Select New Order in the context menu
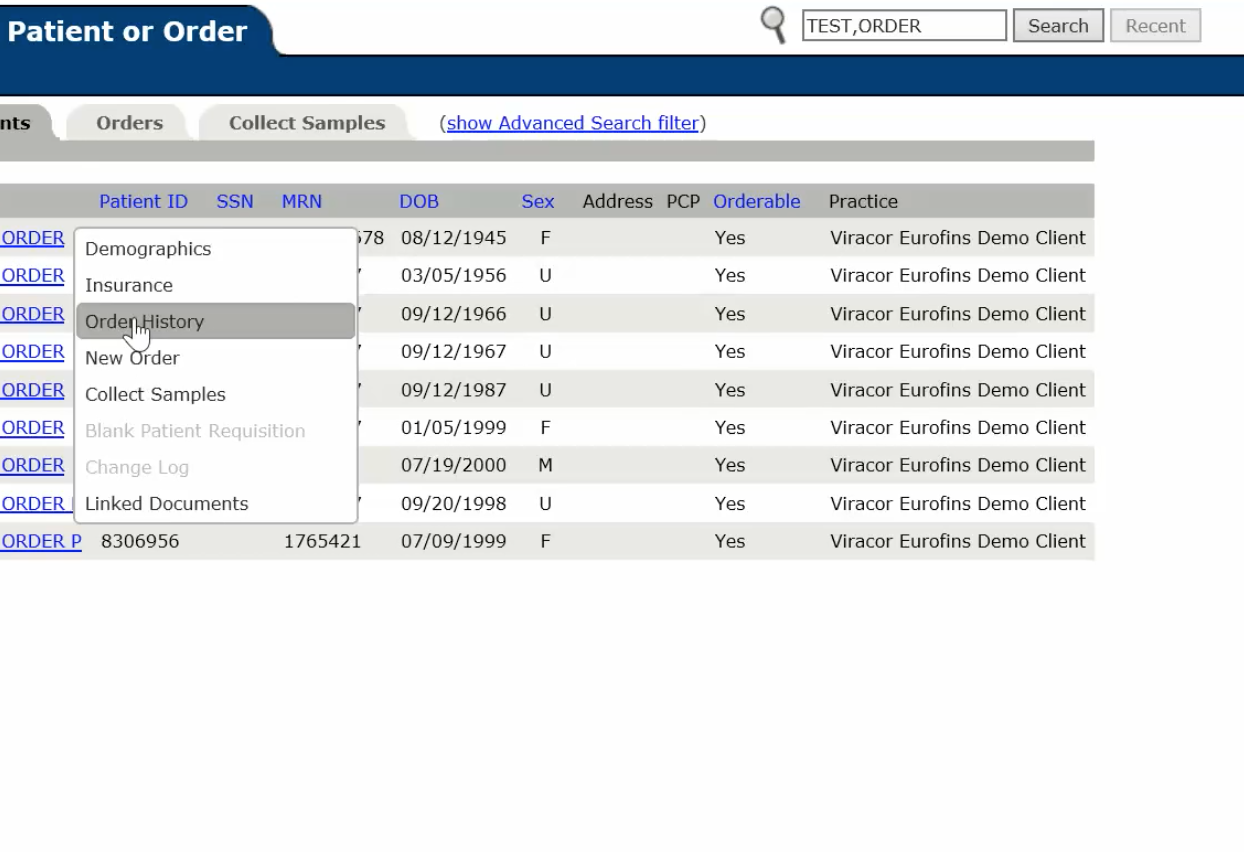This screenshot has height=852, width=1244. pos(132,358)
